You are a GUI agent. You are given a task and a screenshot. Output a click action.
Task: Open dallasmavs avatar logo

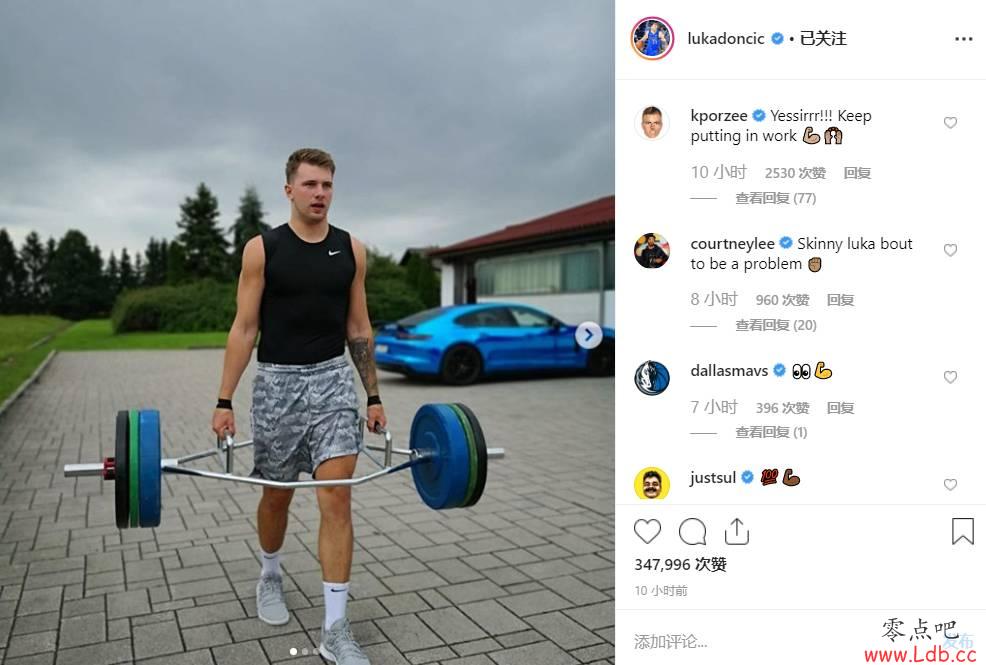click(651, 378)
